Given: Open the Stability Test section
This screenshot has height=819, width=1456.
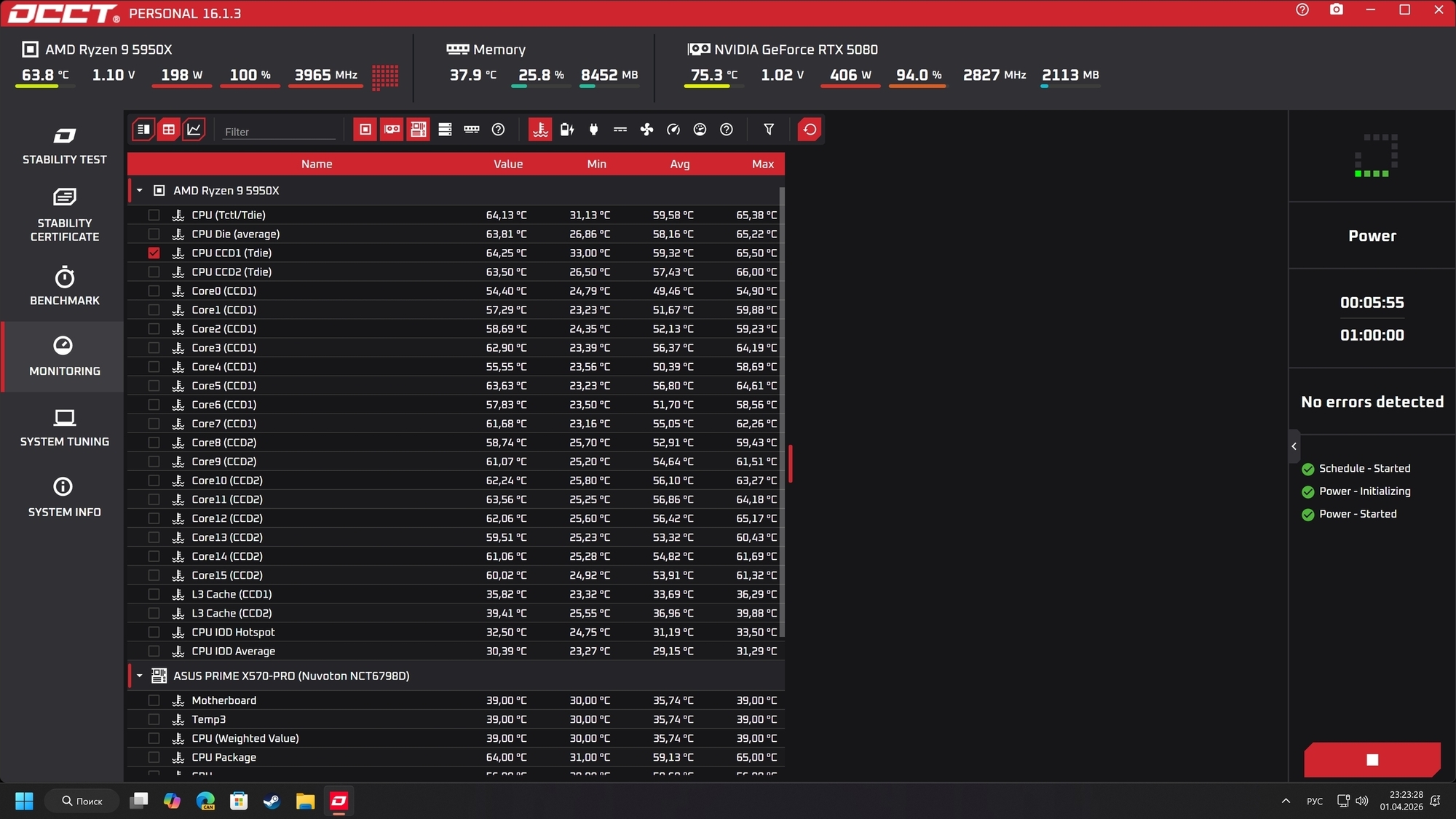Looking at the screenshot, I should (64, 146).
